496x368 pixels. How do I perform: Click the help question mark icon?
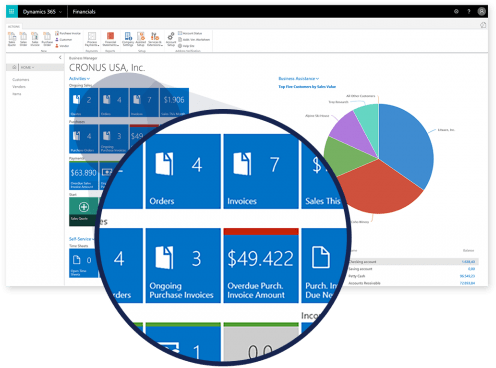469,12
